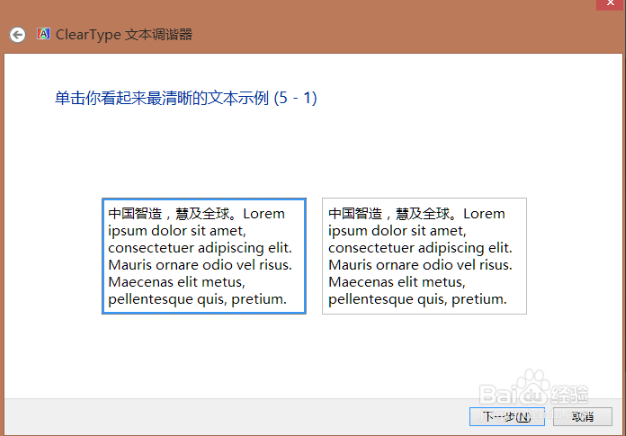The height and width of the screenshot is (436, 626).
Task: Select the right text sample box
Action: (424, 256)
